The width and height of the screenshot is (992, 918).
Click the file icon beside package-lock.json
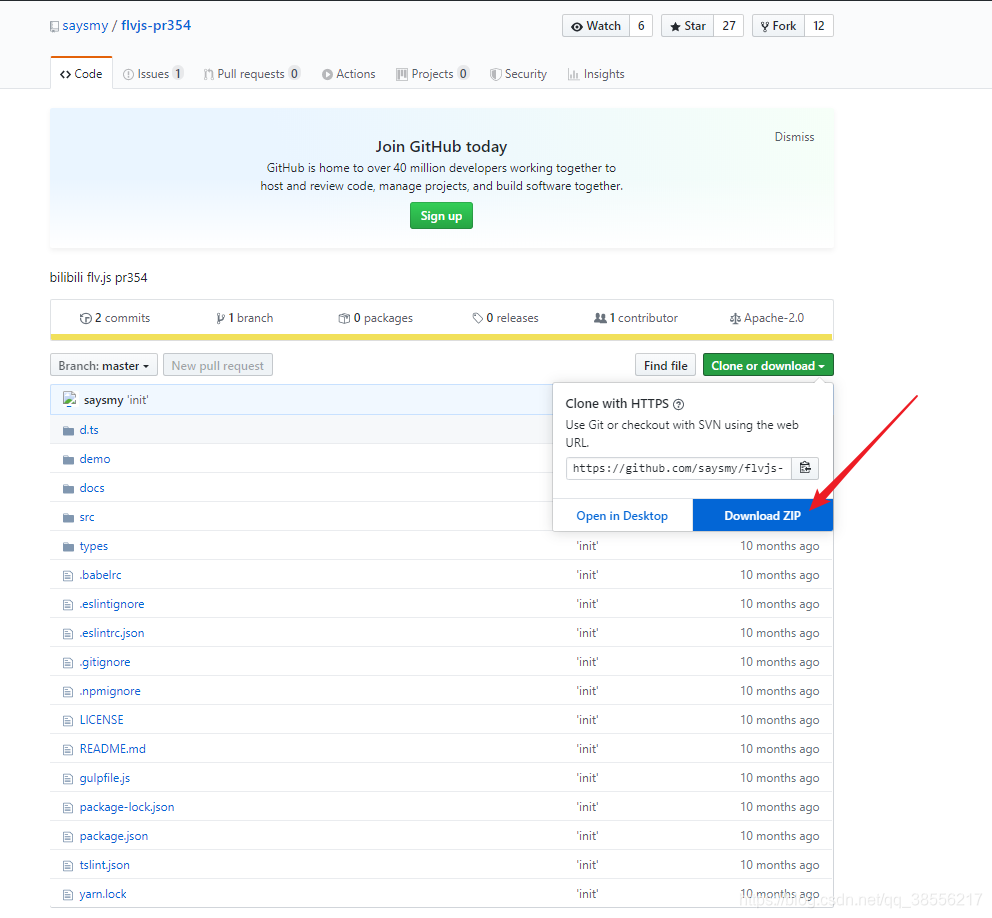point(68,808)
